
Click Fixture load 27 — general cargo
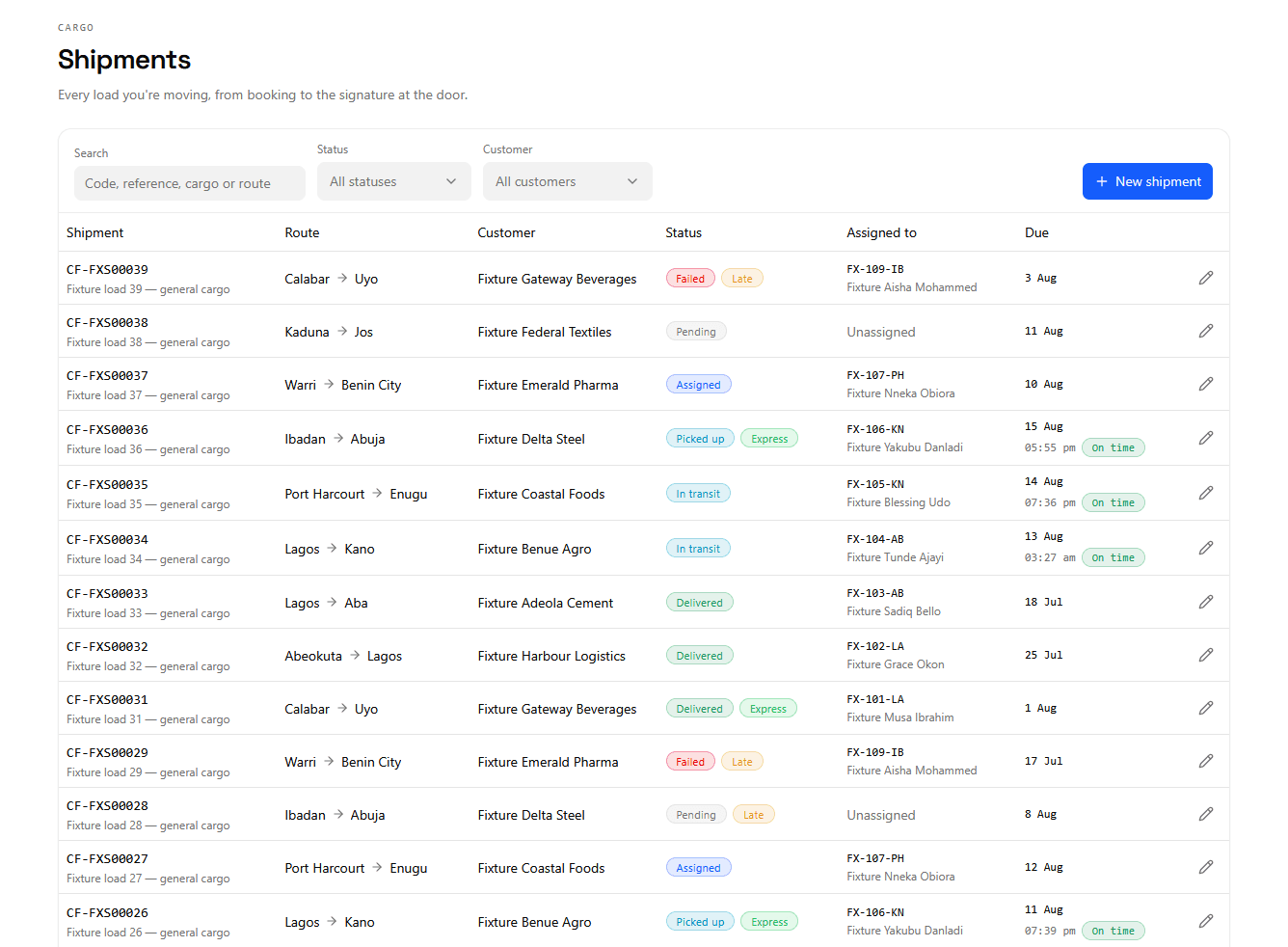148,879
